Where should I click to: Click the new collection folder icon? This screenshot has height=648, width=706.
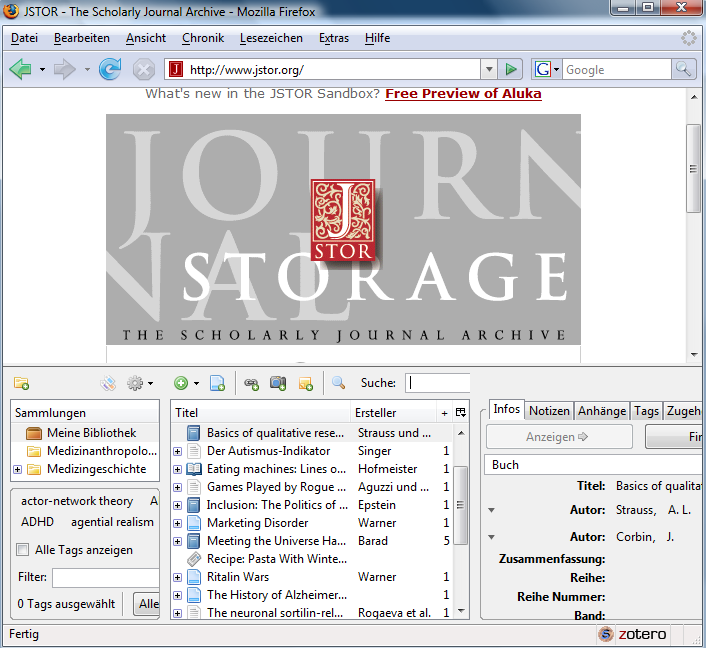[x=21, y=383]
